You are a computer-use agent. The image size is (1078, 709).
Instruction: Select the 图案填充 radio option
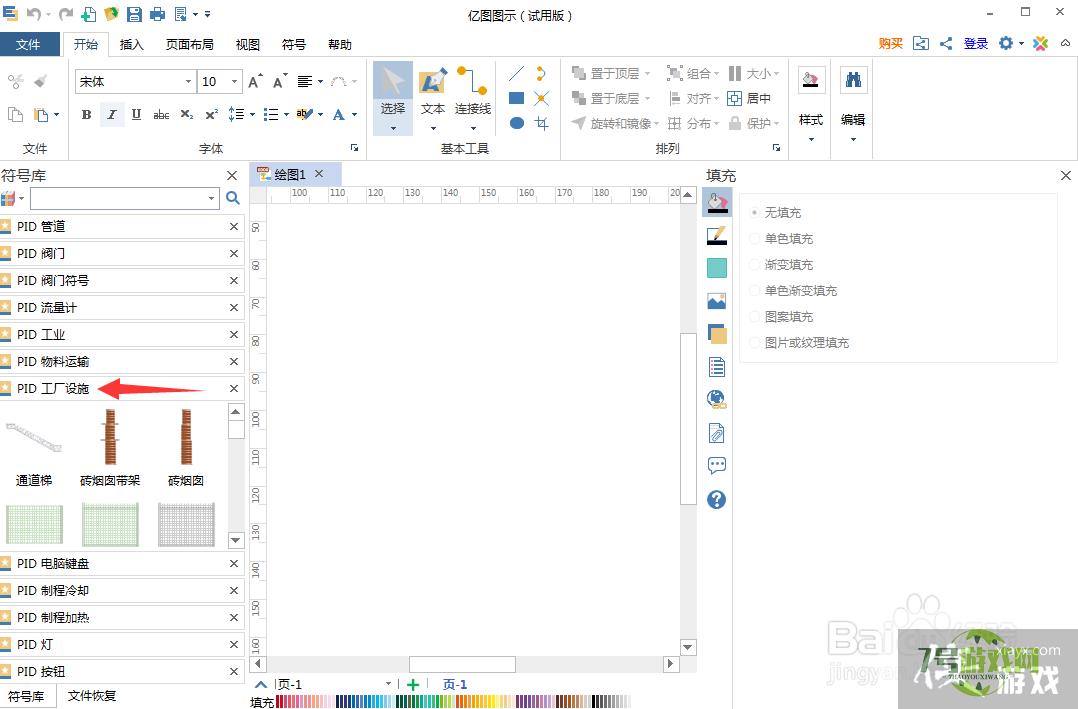pos(755,317)
